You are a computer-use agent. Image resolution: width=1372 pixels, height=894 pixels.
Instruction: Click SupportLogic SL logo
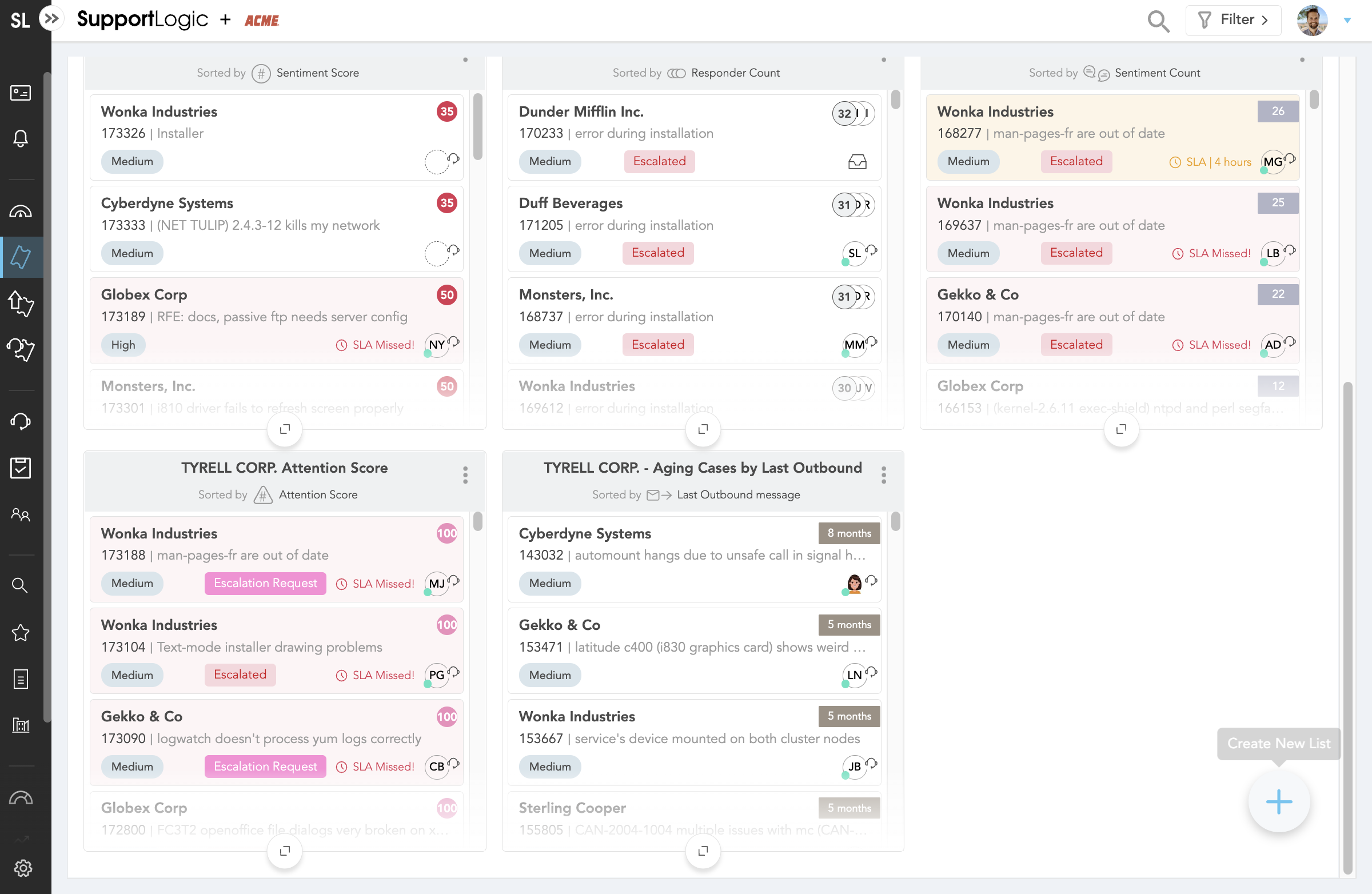19,21
